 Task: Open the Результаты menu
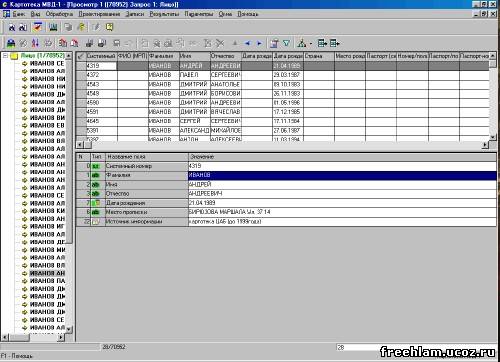click(x=164, y=14)
